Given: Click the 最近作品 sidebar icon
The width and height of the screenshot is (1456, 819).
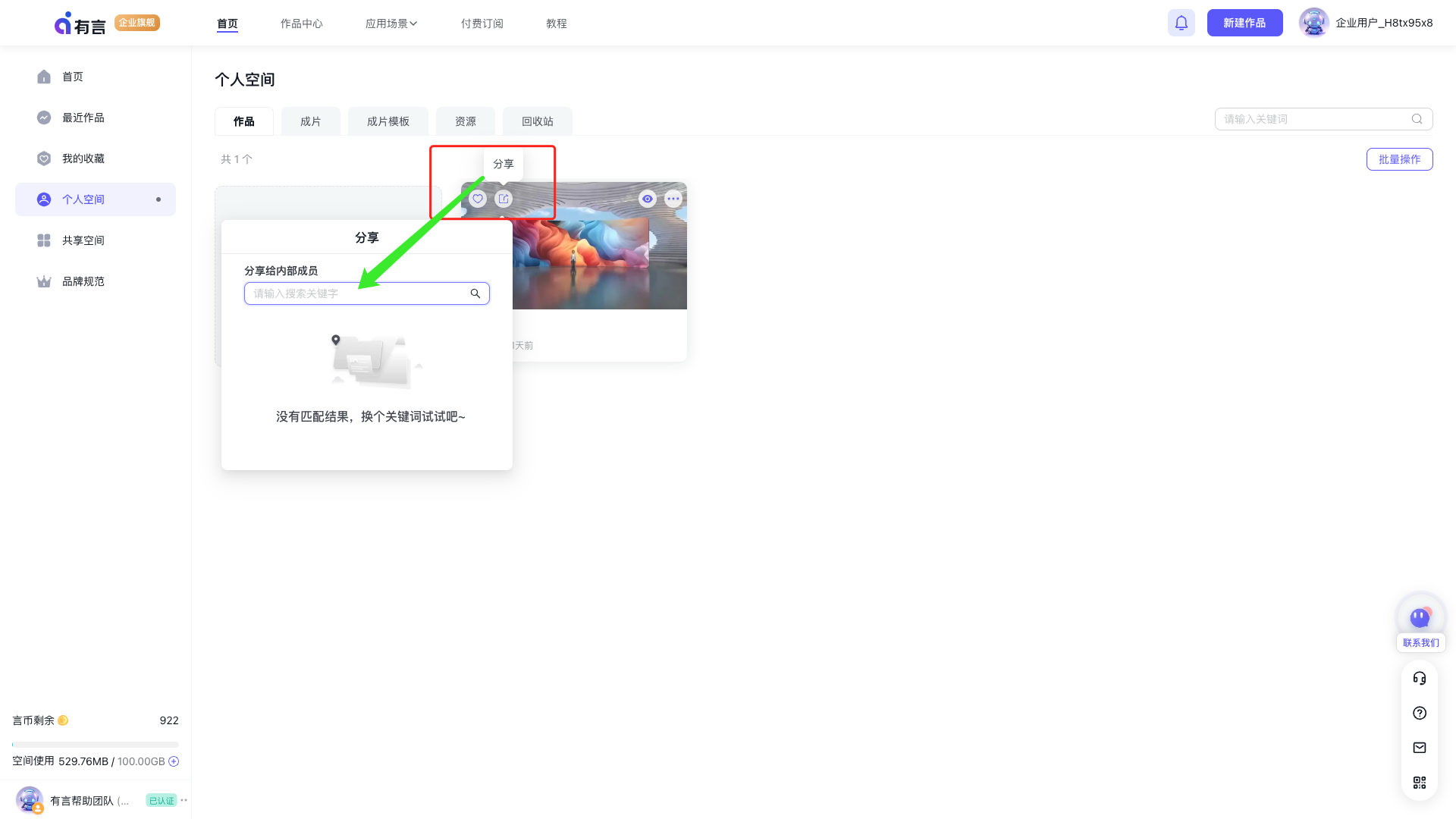Looking at the screenshot, I should [44, 118].
